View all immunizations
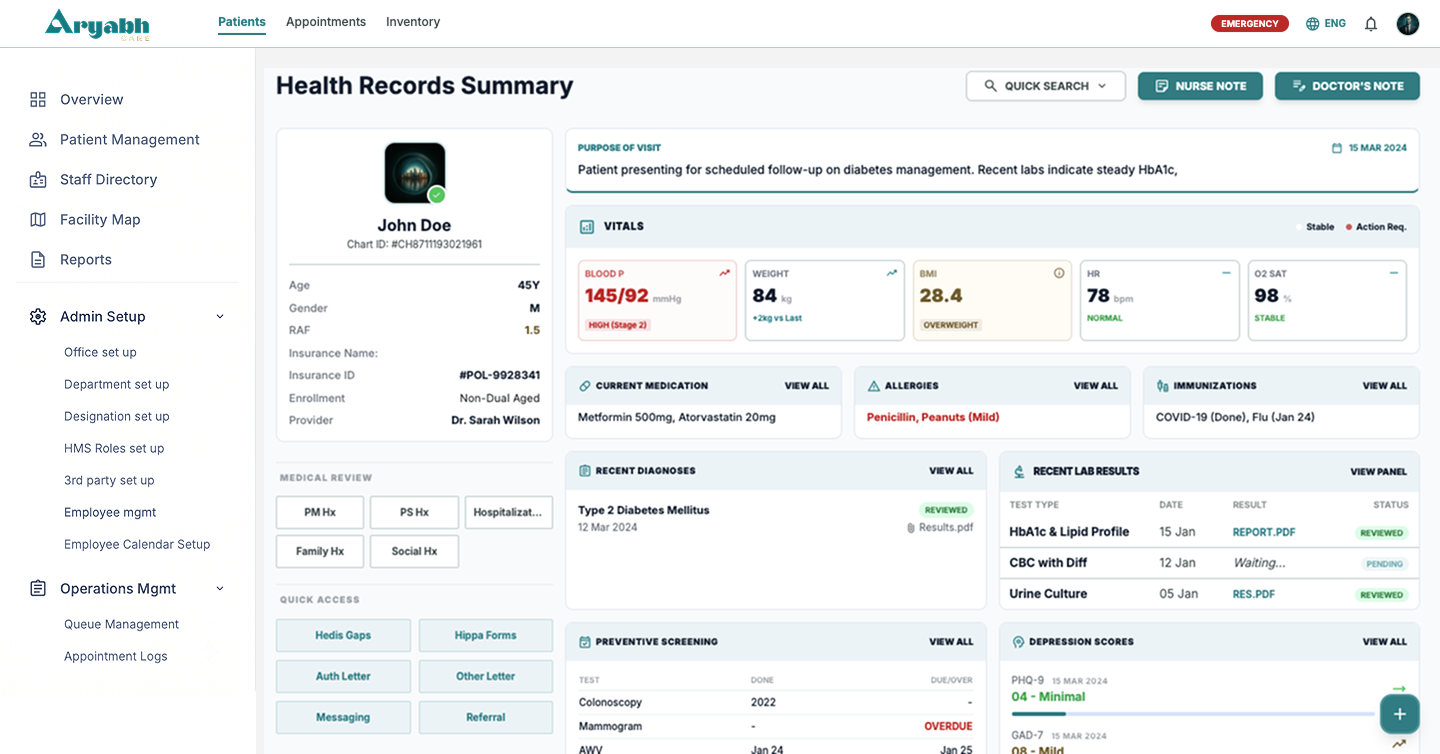Screen dimensions: 1440x754 1384,386
